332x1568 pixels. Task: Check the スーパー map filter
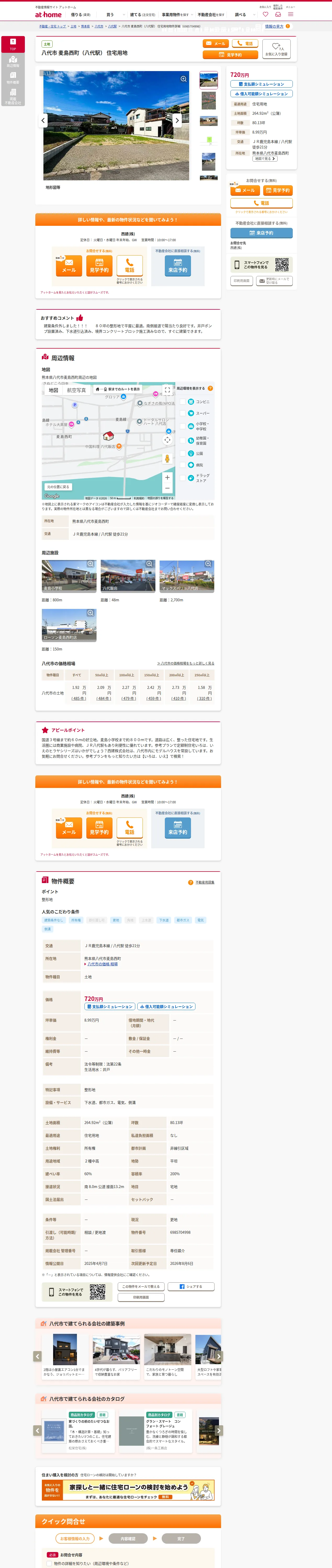pos(183,413)
